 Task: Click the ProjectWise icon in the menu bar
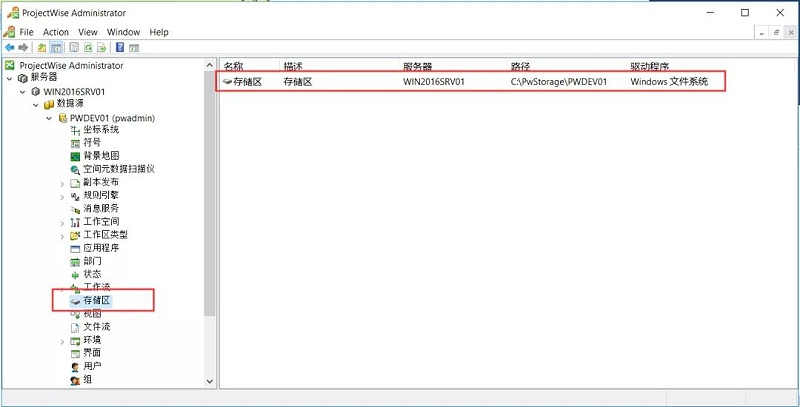coord(9,32)
